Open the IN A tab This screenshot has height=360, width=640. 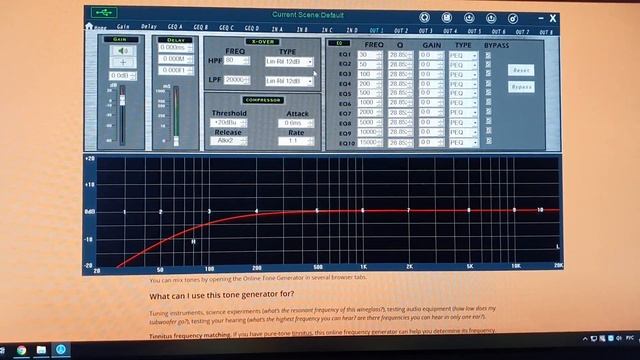[278, 29]
